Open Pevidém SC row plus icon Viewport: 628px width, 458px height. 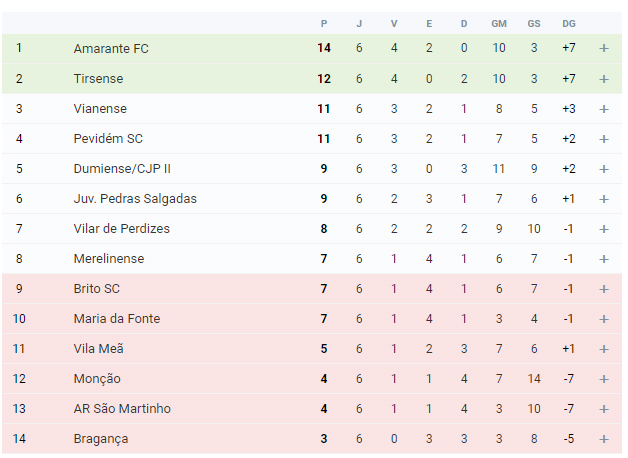coord(604,139)
